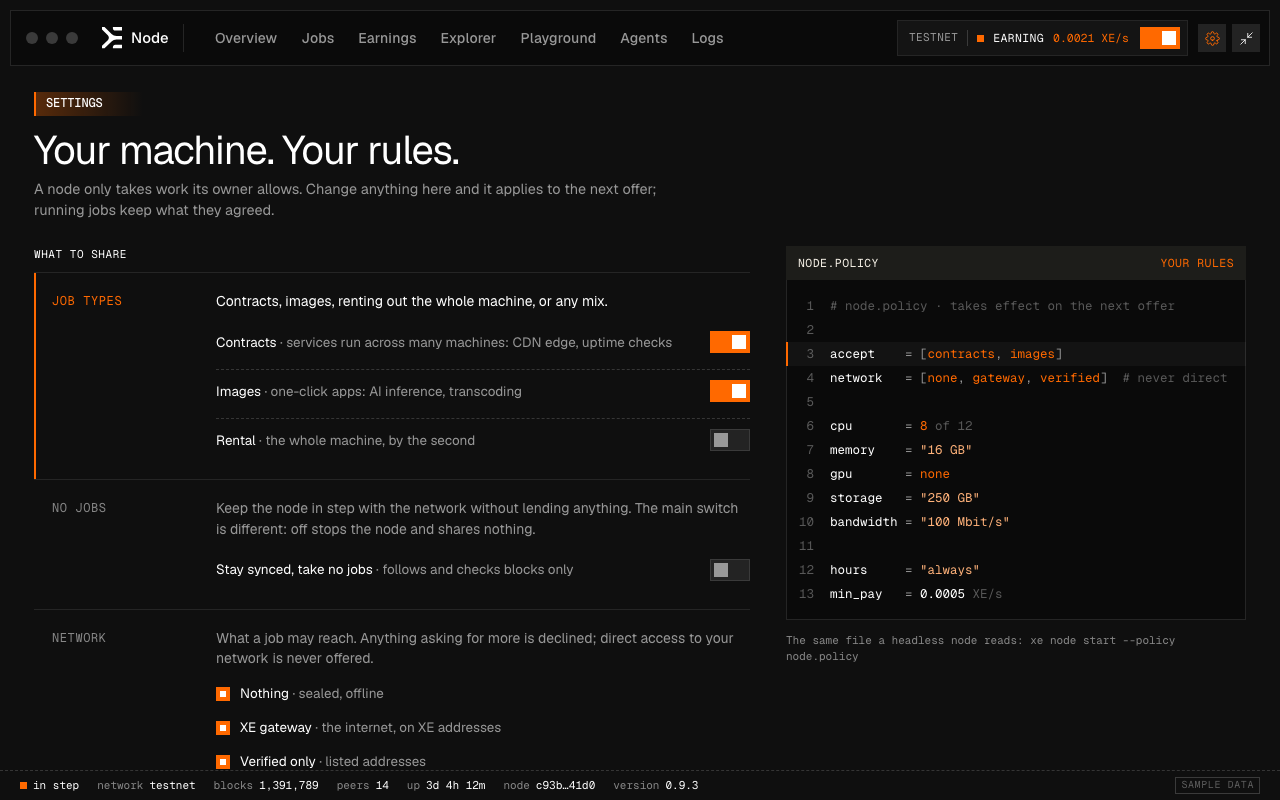Click the peers 14 status entry
The height and width of the screenshot is (800, 1280).
pos(363,785)
